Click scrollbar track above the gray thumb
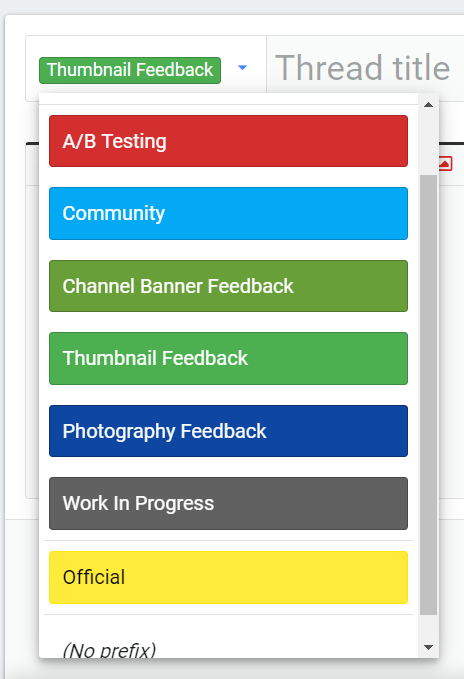Image resolution: width=464 pixels, height=679 pixels. tap(429, 144)
